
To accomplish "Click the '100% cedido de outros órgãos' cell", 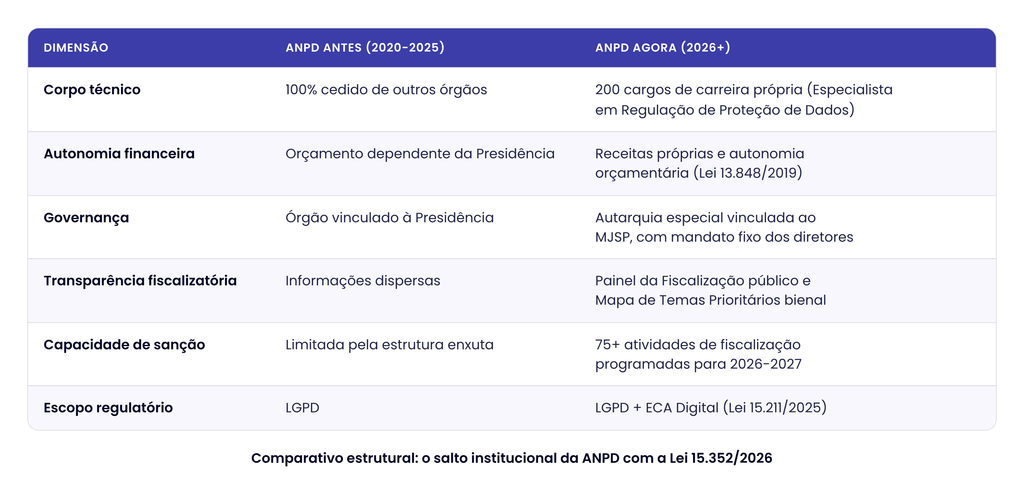I will coord(386,90).
